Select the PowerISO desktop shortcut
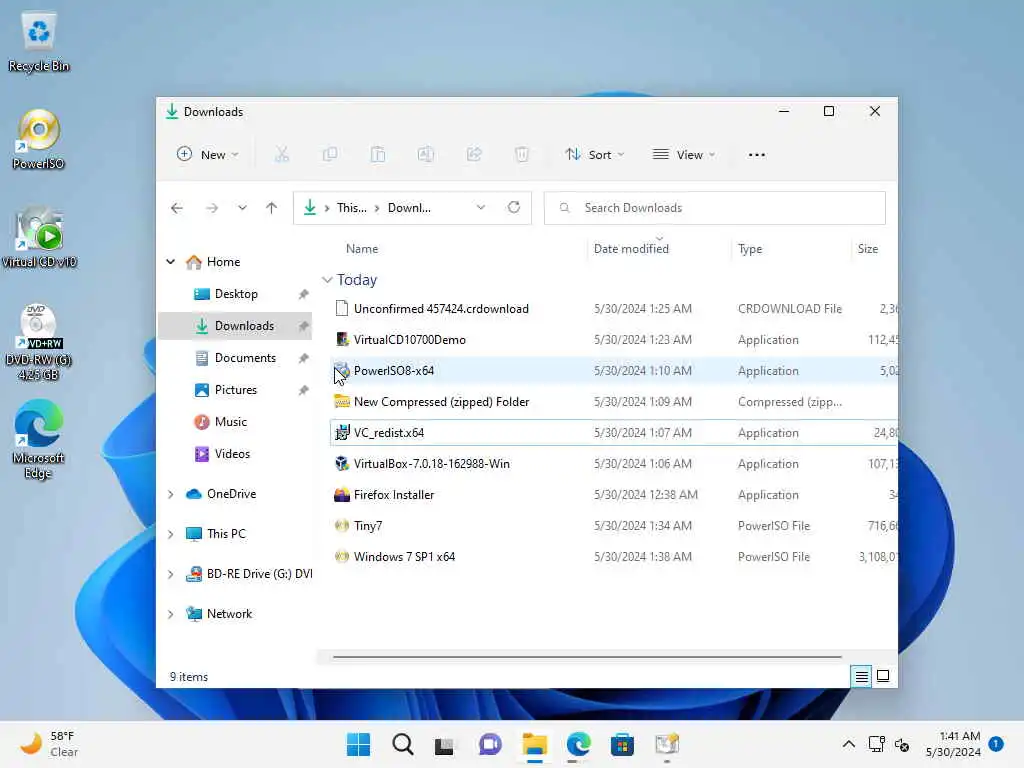Viewport: 1024px width, 768px height. coord(39,140)
